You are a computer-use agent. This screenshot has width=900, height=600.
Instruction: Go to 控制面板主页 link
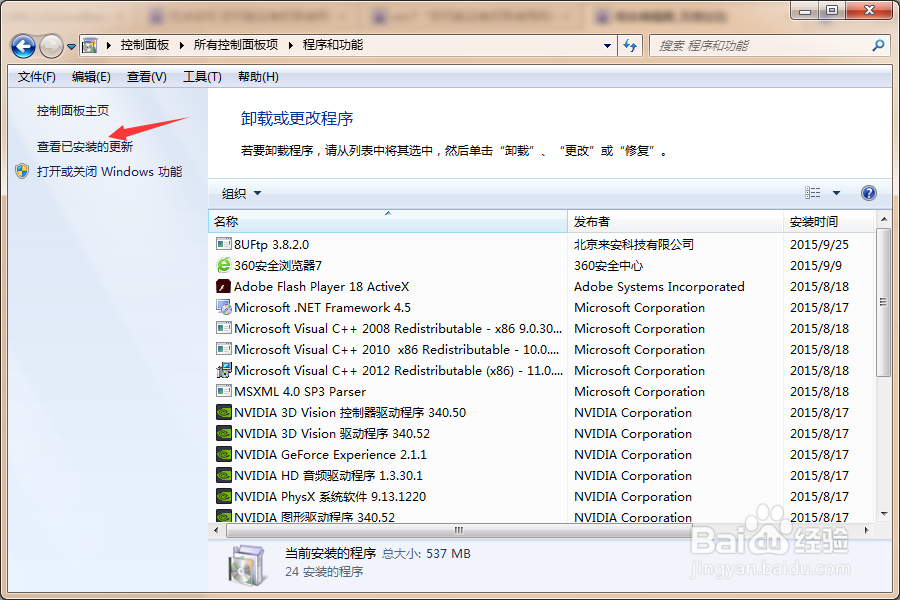pyautogui.click(x=73, y=111)
